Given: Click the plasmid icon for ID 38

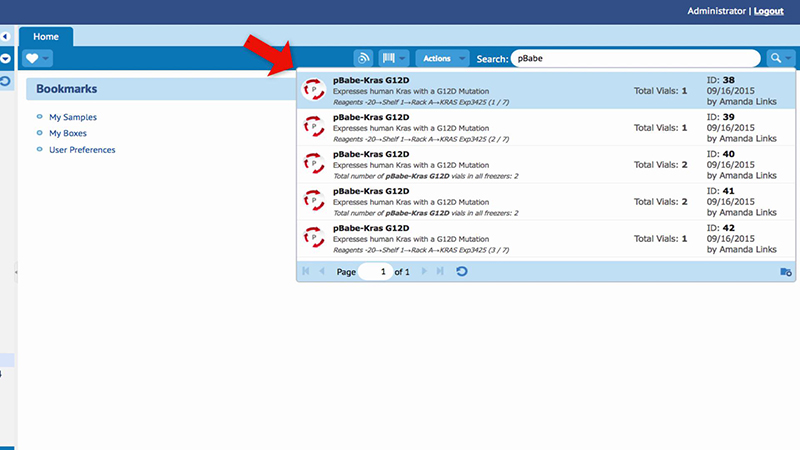Looking at the screenshot, I should (314, 89).
